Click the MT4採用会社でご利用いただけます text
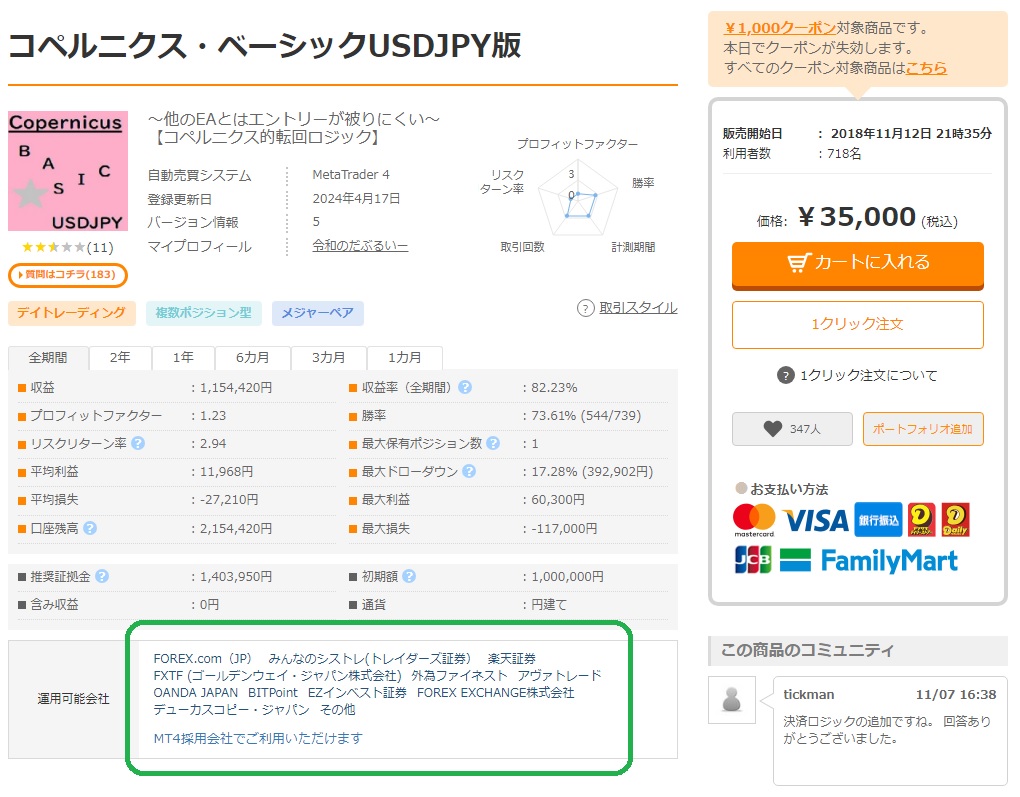1020x797 pixels. (x=258, y=738)
